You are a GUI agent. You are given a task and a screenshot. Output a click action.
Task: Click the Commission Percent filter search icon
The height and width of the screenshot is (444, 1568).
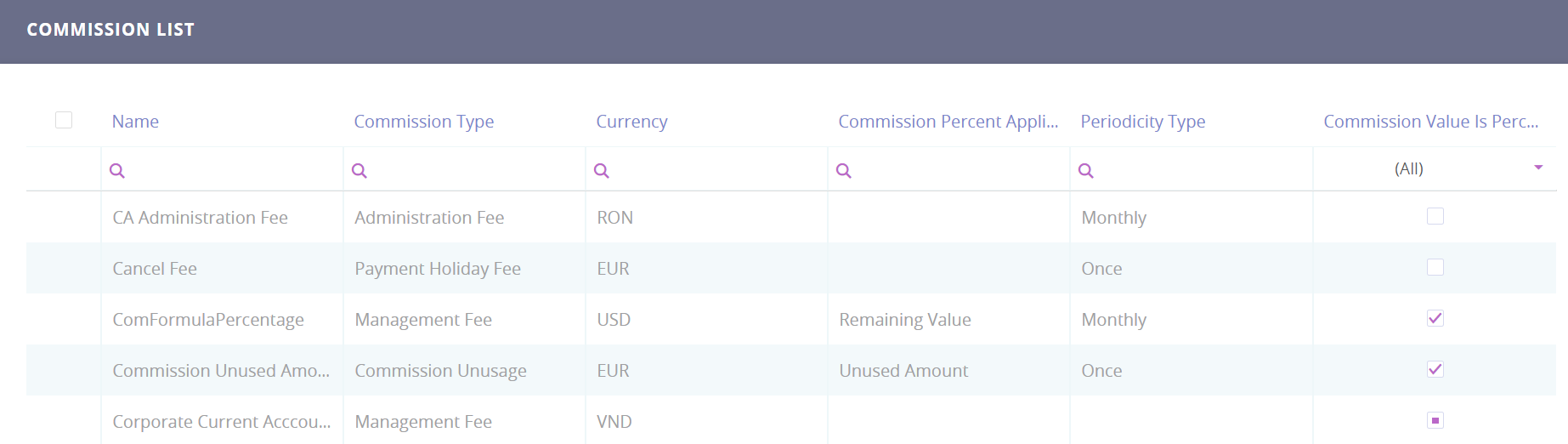pyautogui.click(x=844, y=171)
